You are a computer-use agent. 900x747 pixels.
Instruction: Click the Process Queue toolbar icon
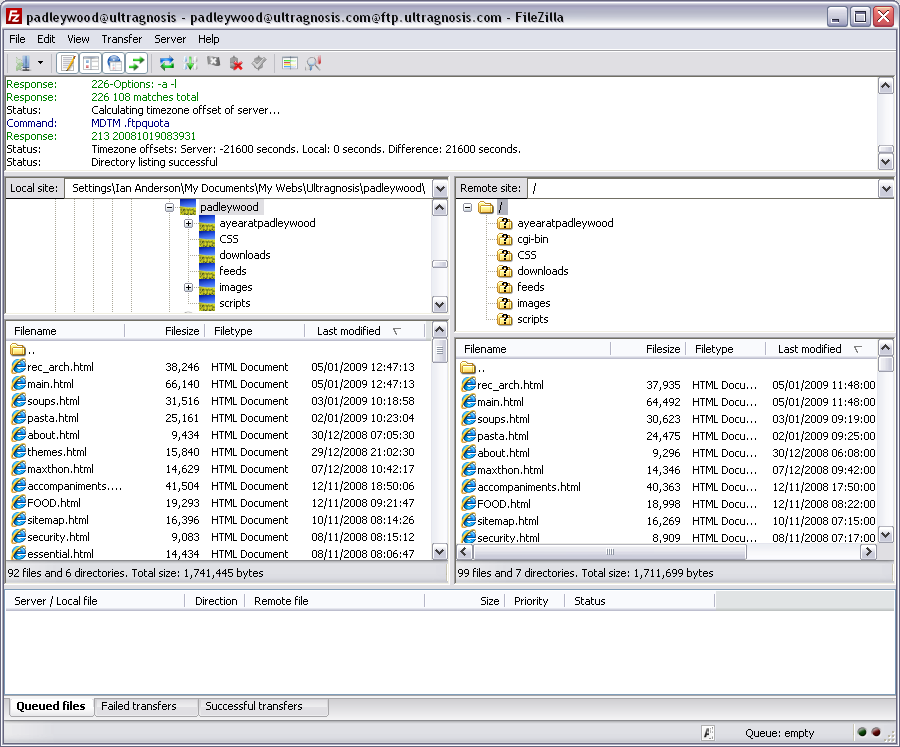tap(190, 63)
